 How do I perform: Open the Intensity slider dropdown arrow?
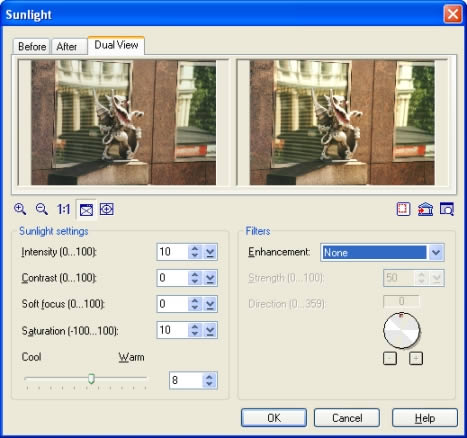[210, 252]
